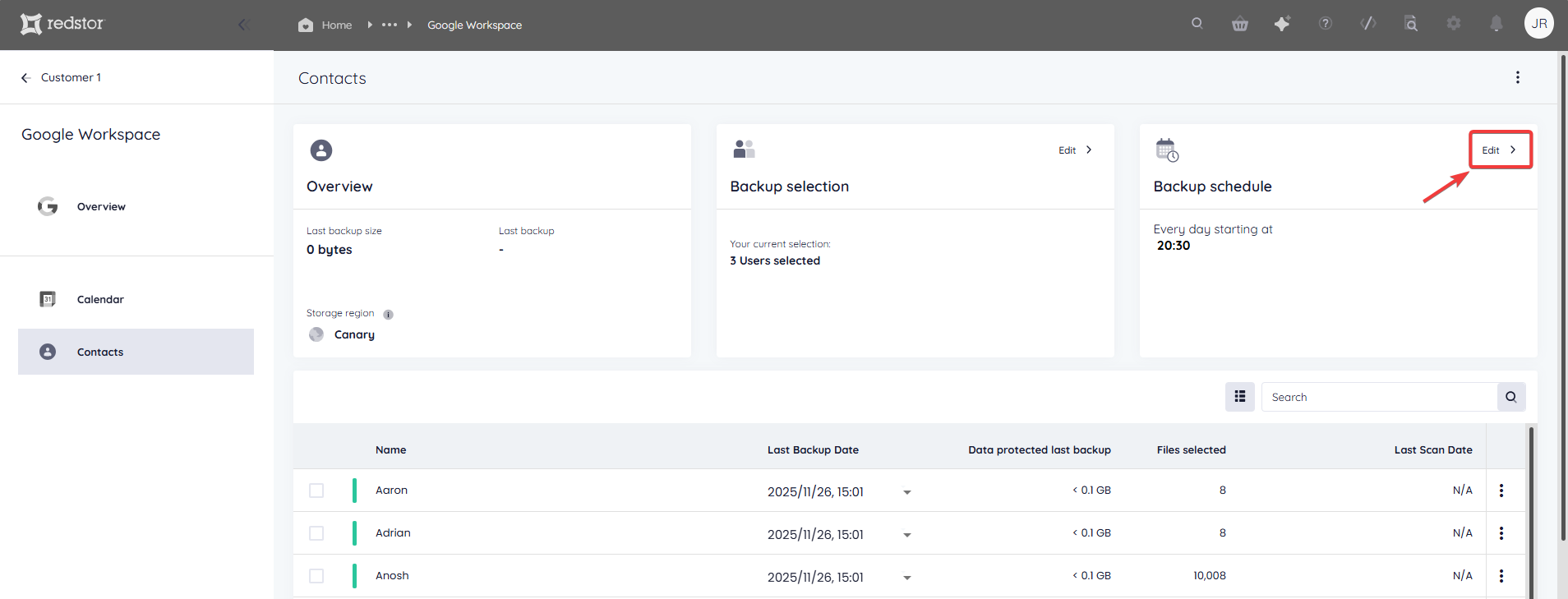Viewport: 1568px width, 599px height.
Task: Click Home breadcrumb link
Action: coord(337,25)
